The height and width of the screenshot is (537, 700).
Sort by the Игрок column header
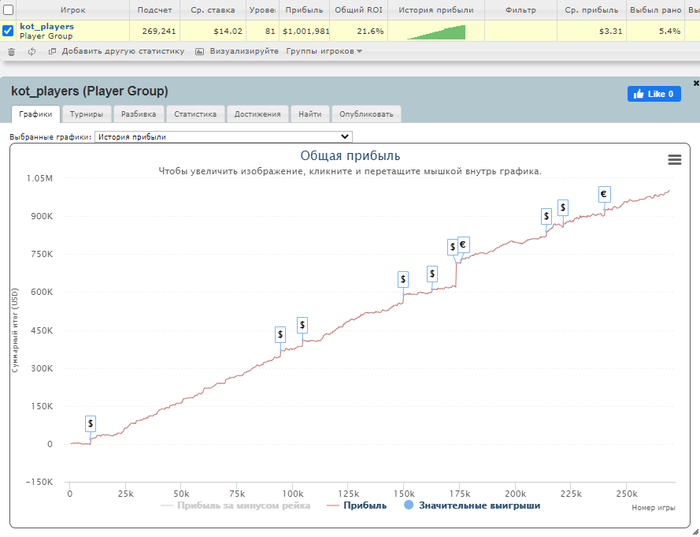pyautogui.click(x=73, y=10)
